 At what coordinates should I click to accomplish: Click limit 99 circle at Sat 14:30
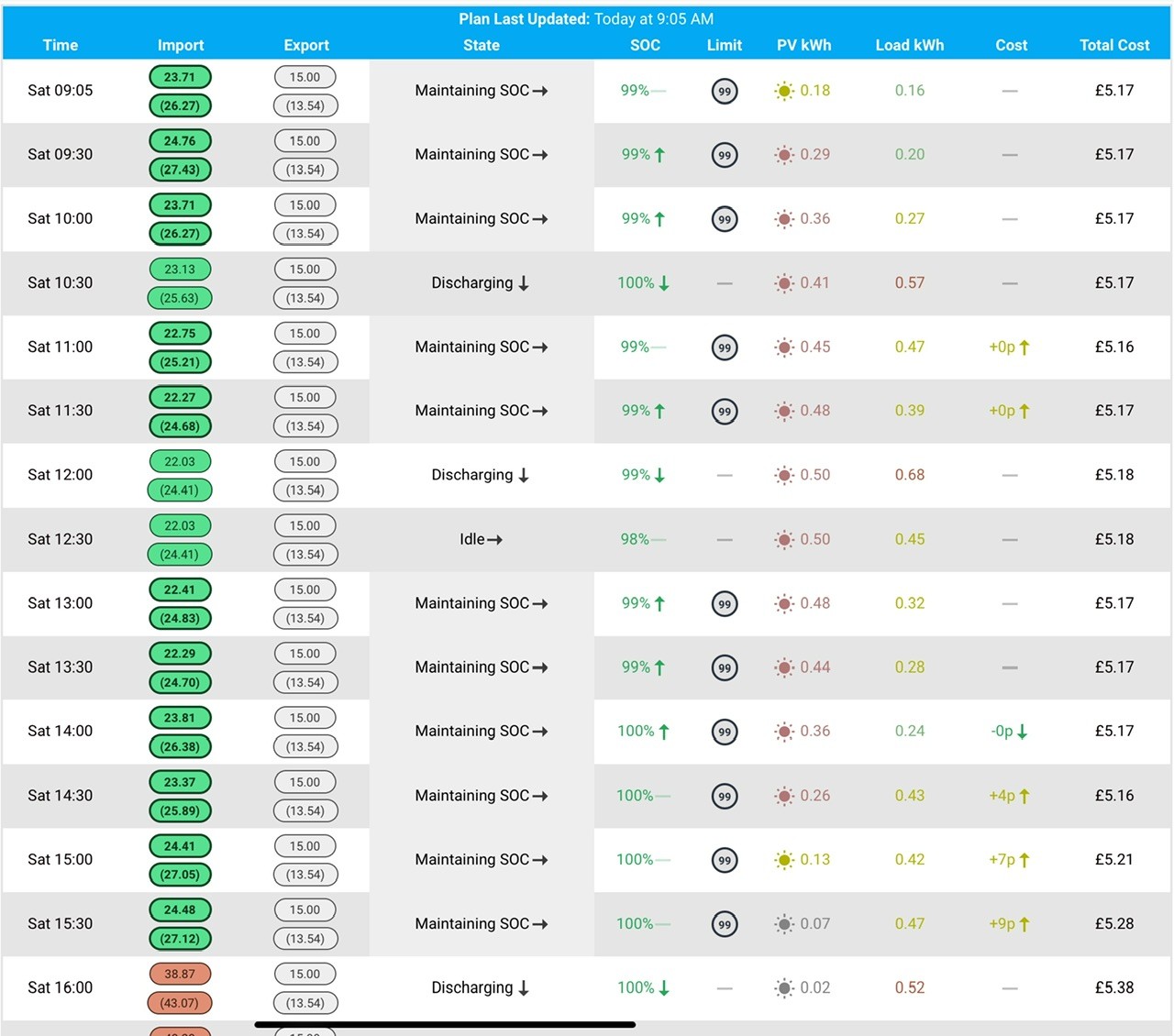coord(725,796)
